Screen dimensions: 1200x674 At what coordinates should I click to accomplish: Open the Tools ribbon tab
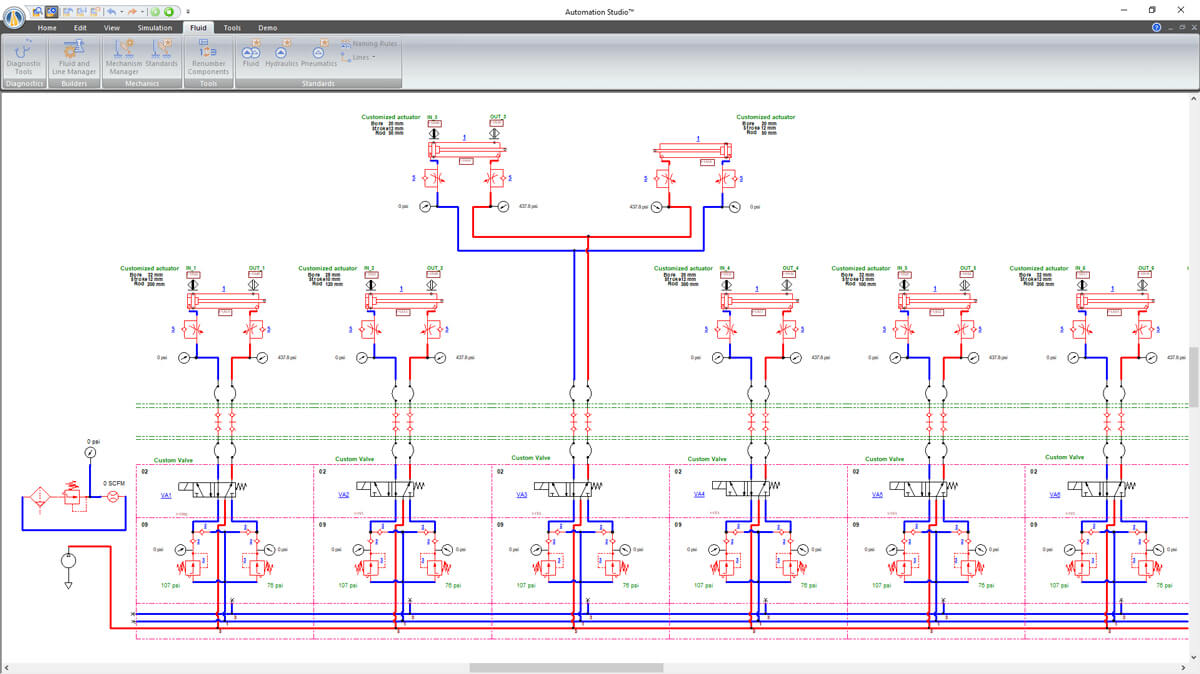(232, 28)
